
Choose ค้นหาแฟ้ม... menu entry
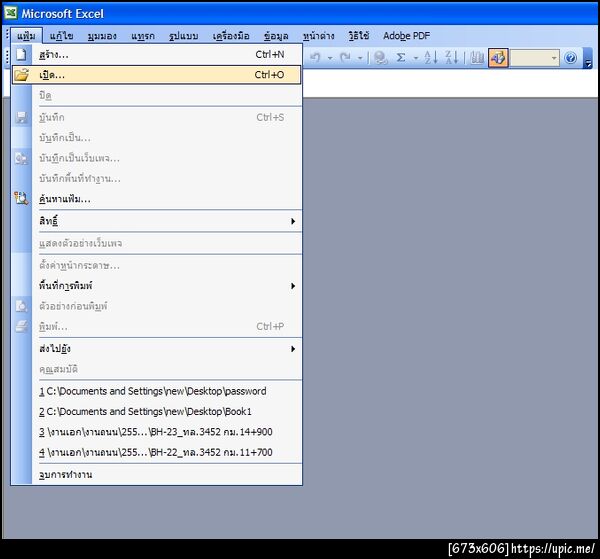click(x=157, y=199)
